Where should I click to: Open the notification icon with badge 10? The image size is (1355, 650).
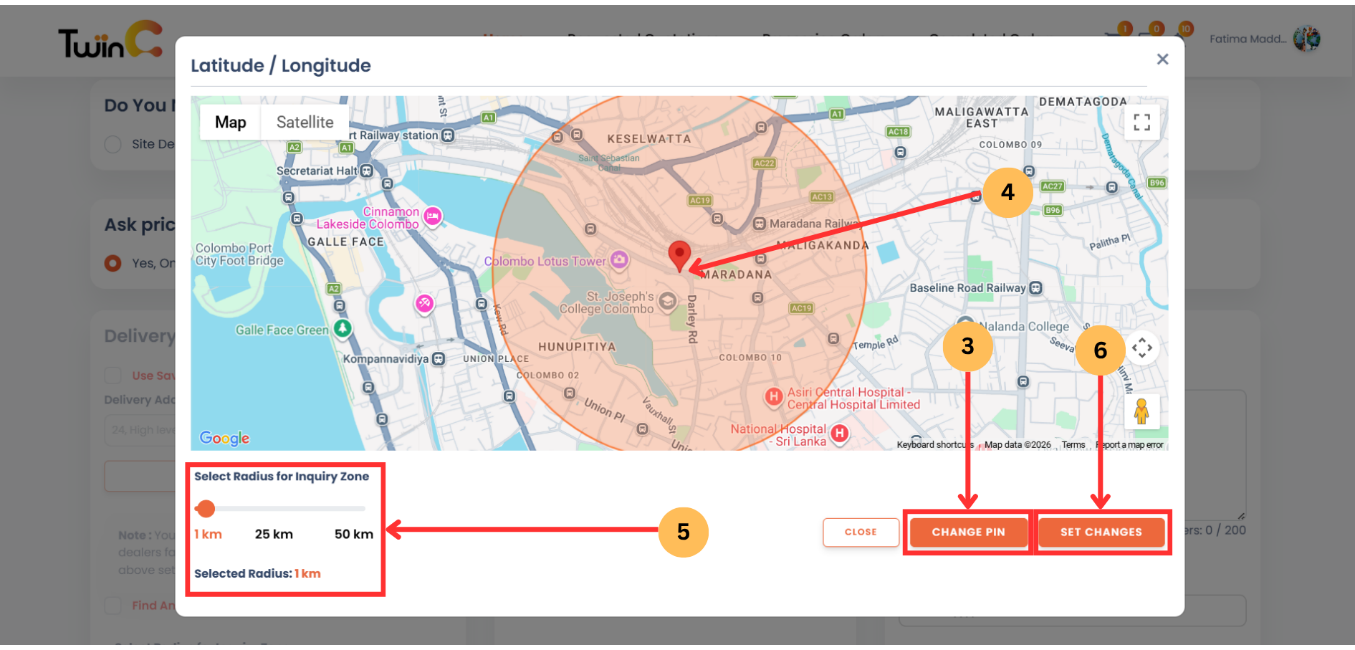(1182, 31)
